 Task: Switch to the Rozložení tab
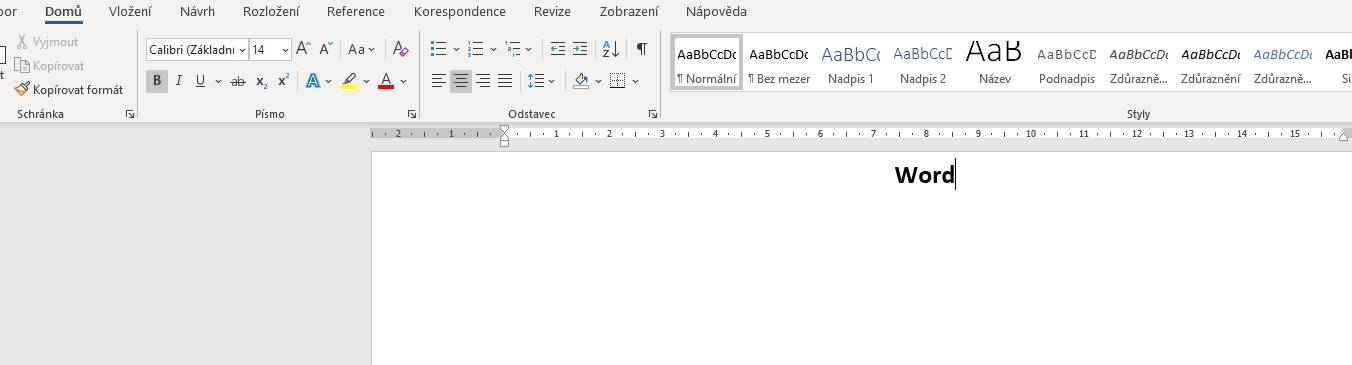pyautogui.click(x=271, y=12)
